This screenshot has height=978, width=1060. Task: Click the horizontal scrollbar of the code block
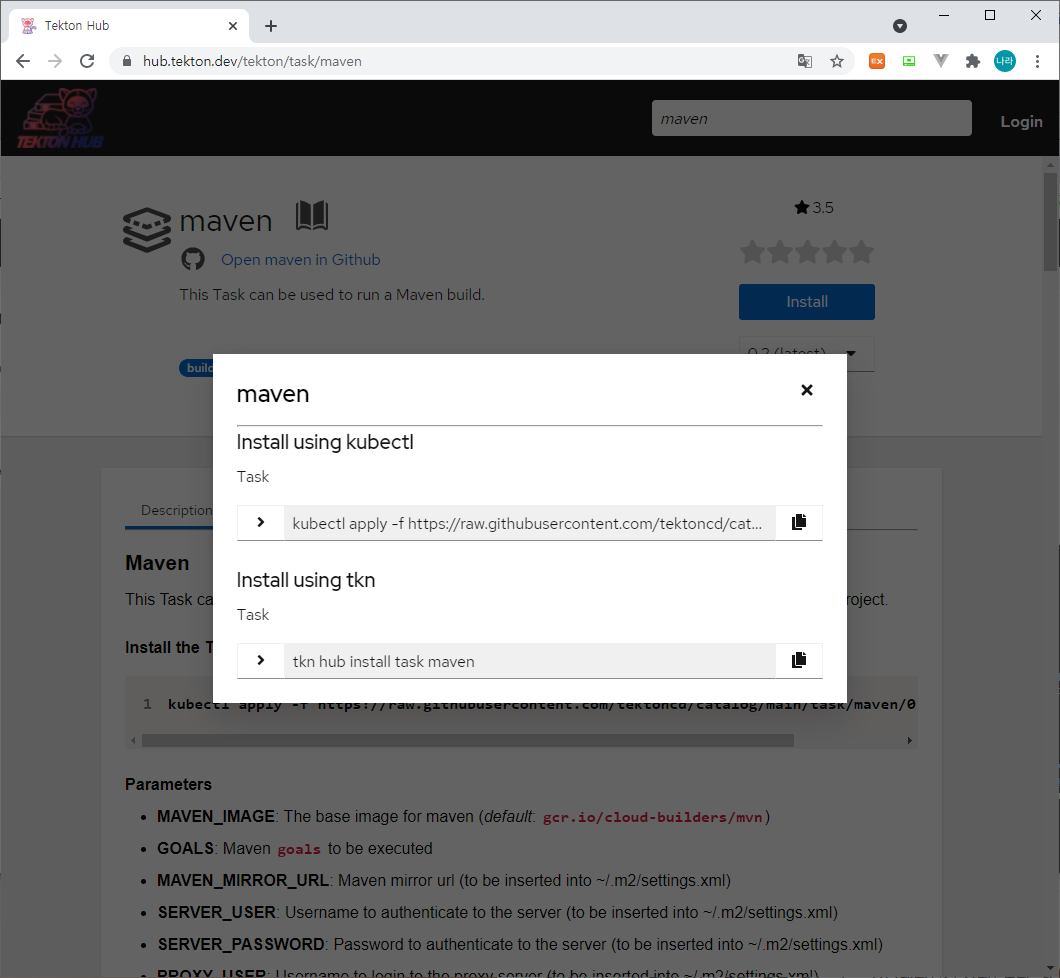click(x=467, y=740)
